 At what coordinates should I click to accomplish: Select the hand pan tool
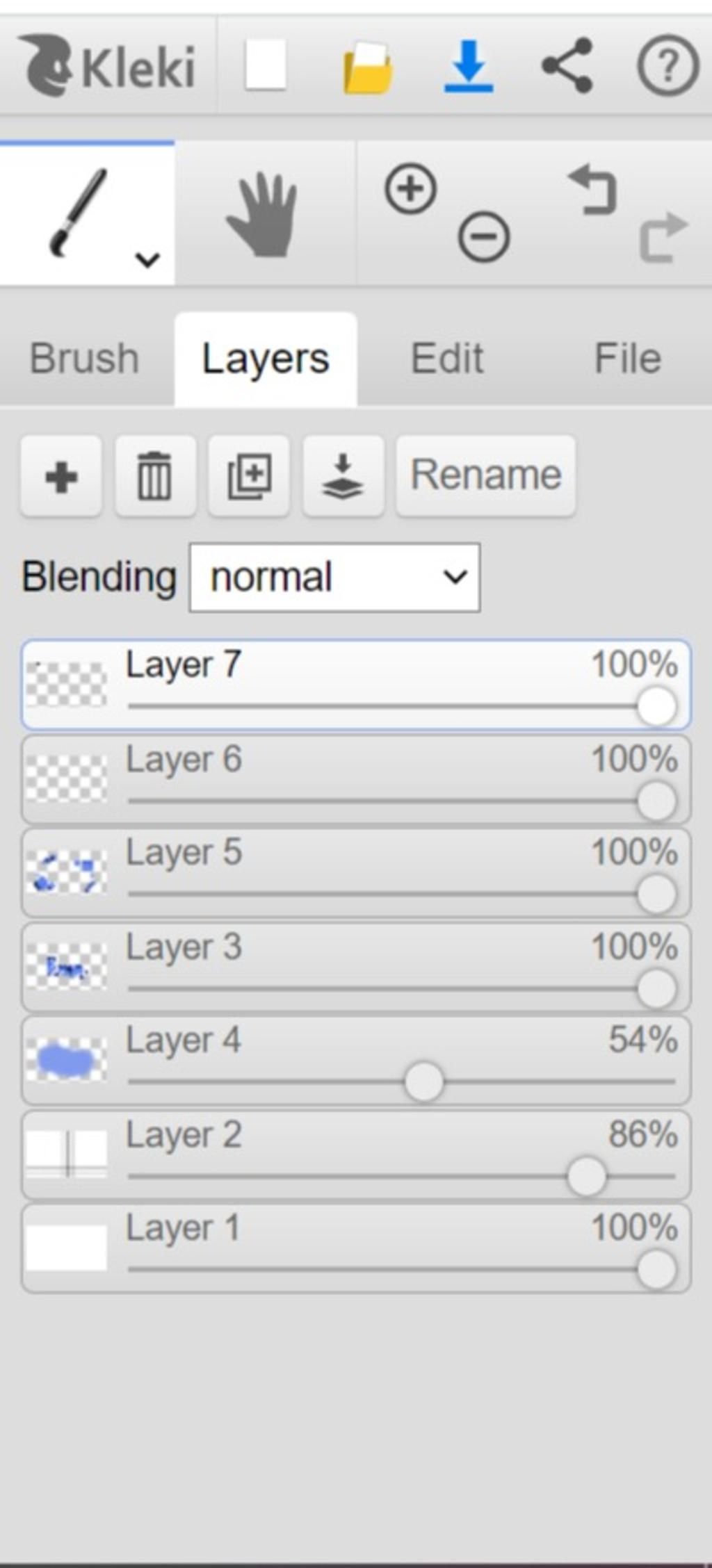click(263, 214)
